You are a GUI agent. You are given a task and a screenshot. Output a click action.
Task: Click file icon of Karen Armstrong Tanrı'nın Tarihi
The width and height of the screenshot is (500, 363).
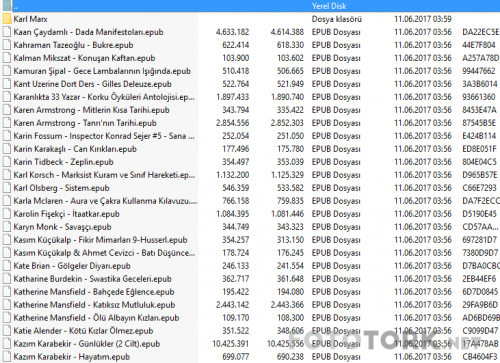click(x=7, y=123)
